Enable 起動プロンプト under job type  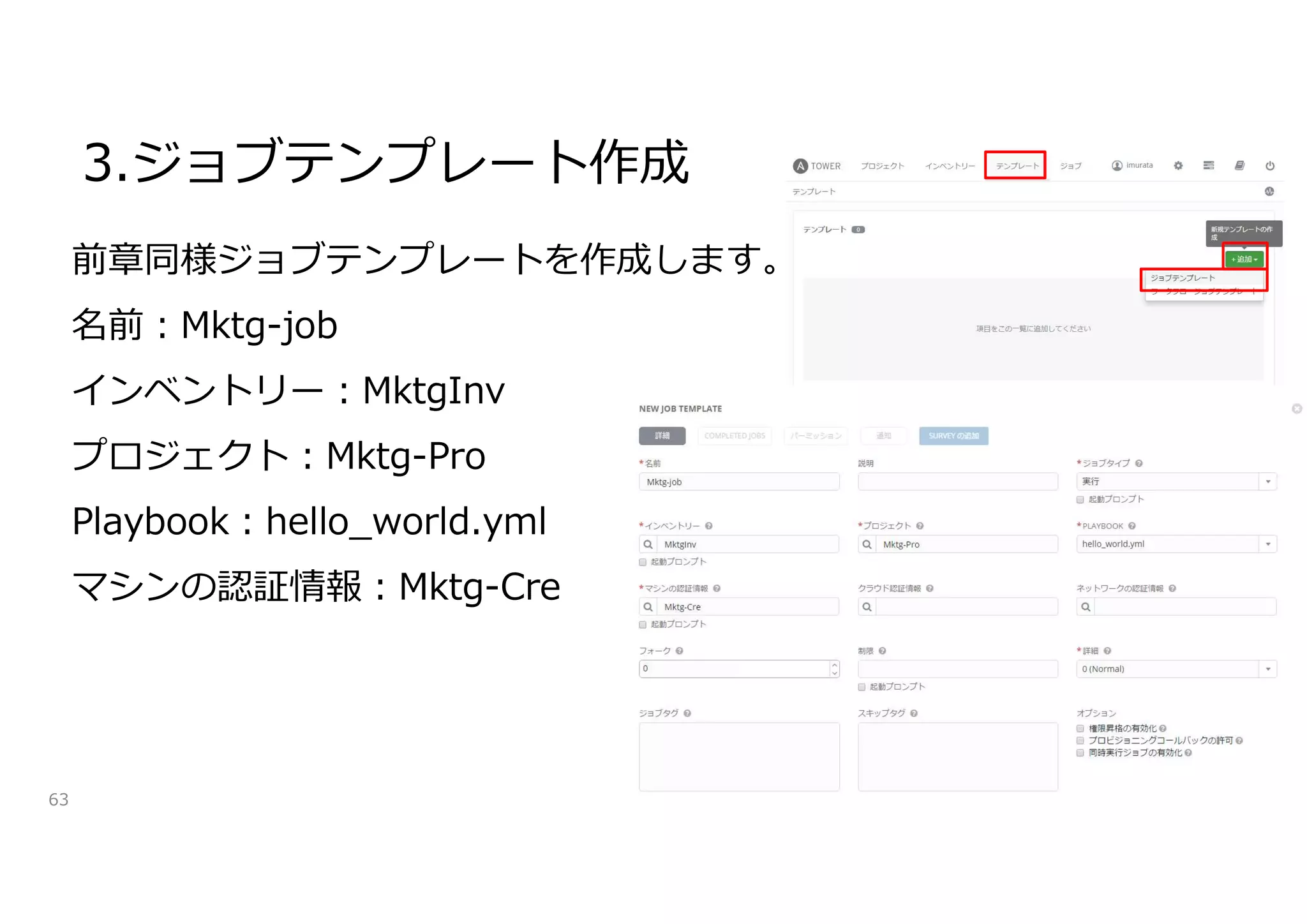point(1080,500)
